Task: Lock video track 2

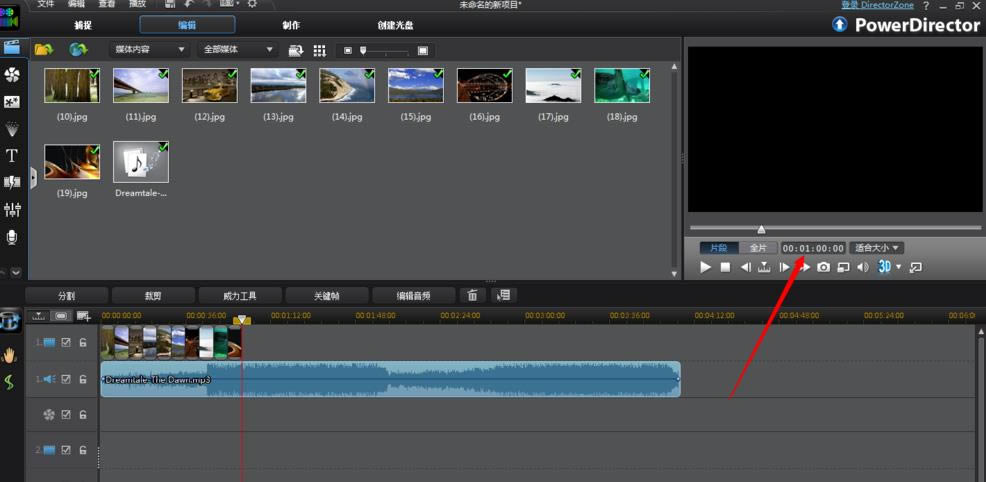Action: coord(82,451)
